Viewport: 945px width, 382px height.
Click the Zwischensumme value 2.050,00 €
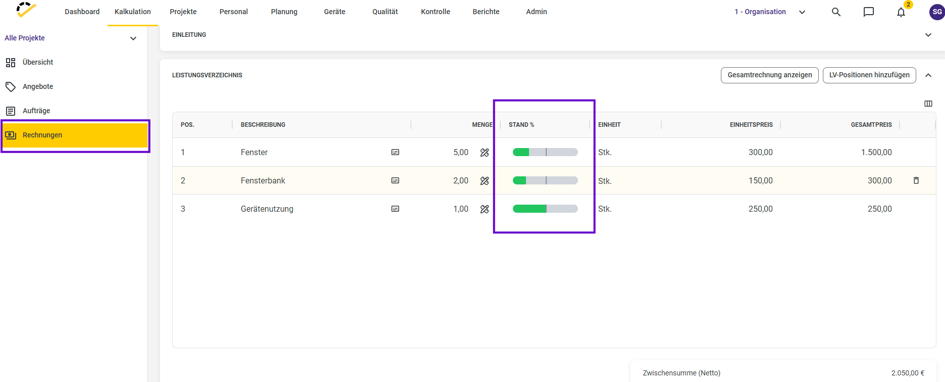coord(908,373)
